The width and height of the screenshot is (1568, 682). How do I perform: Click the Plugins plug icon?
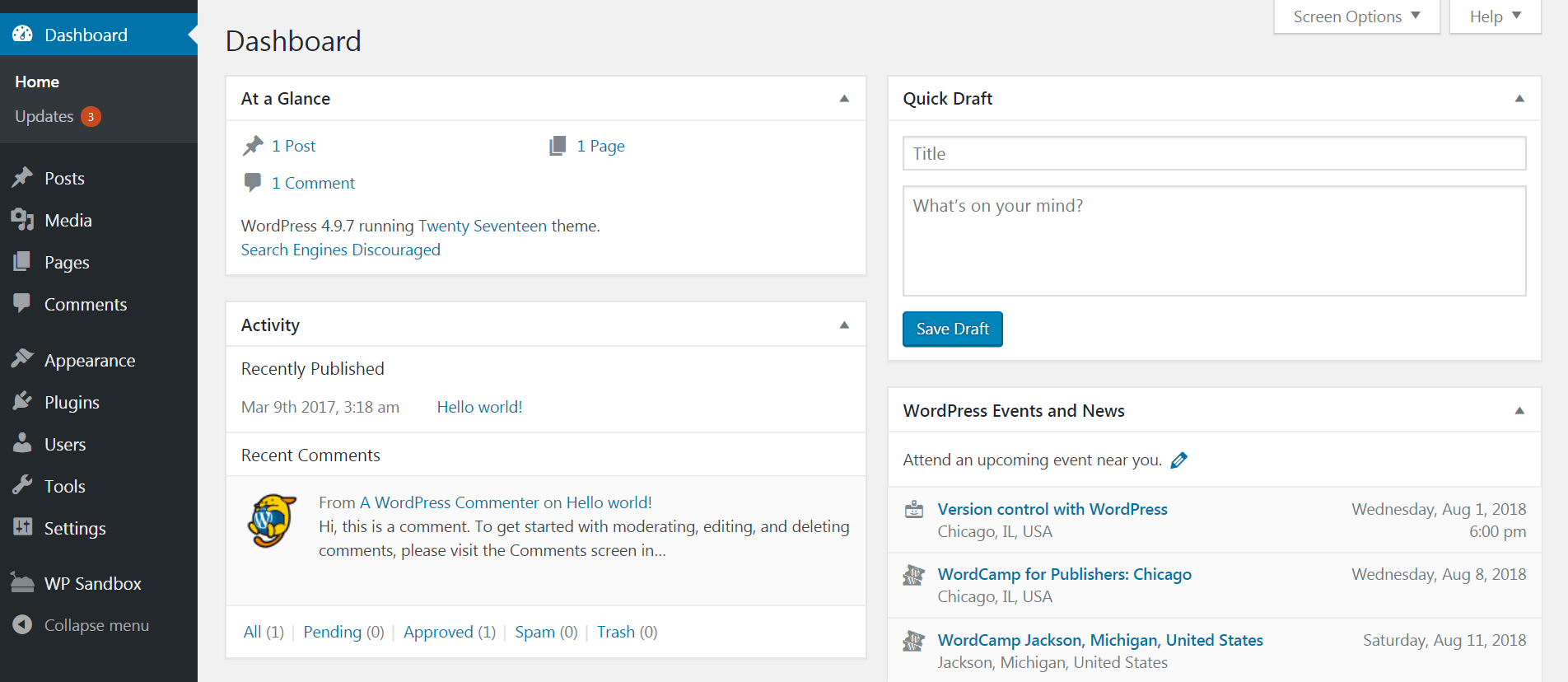[22, 401]
